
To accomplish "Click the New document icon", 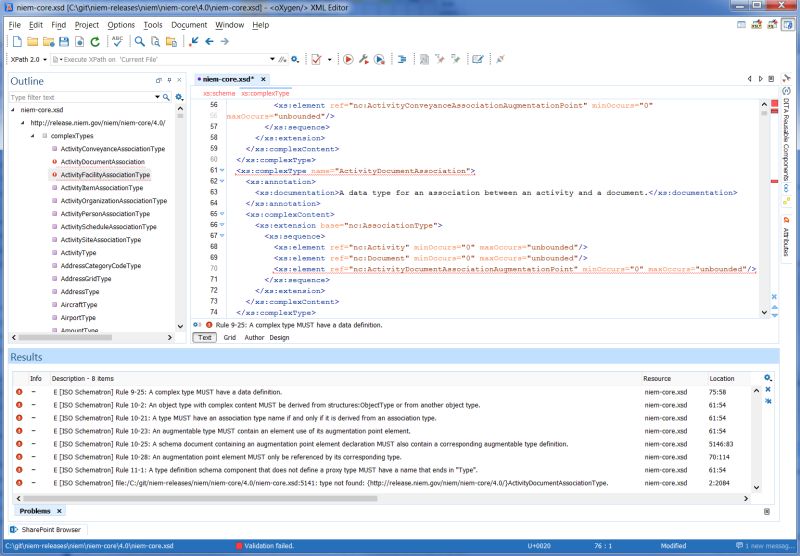I will click(x=17, y=42).
